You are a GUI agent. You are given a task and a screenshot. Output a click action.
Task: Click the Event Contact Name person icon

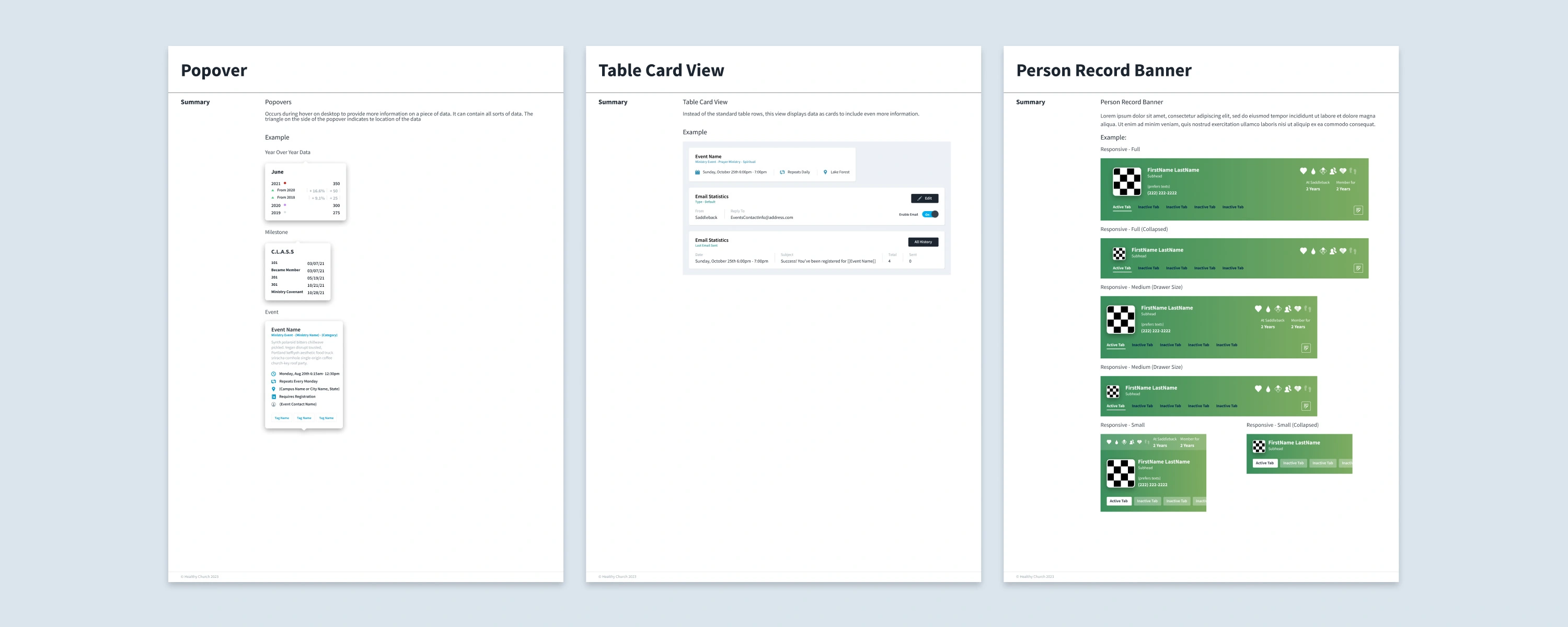coord(274,404)
